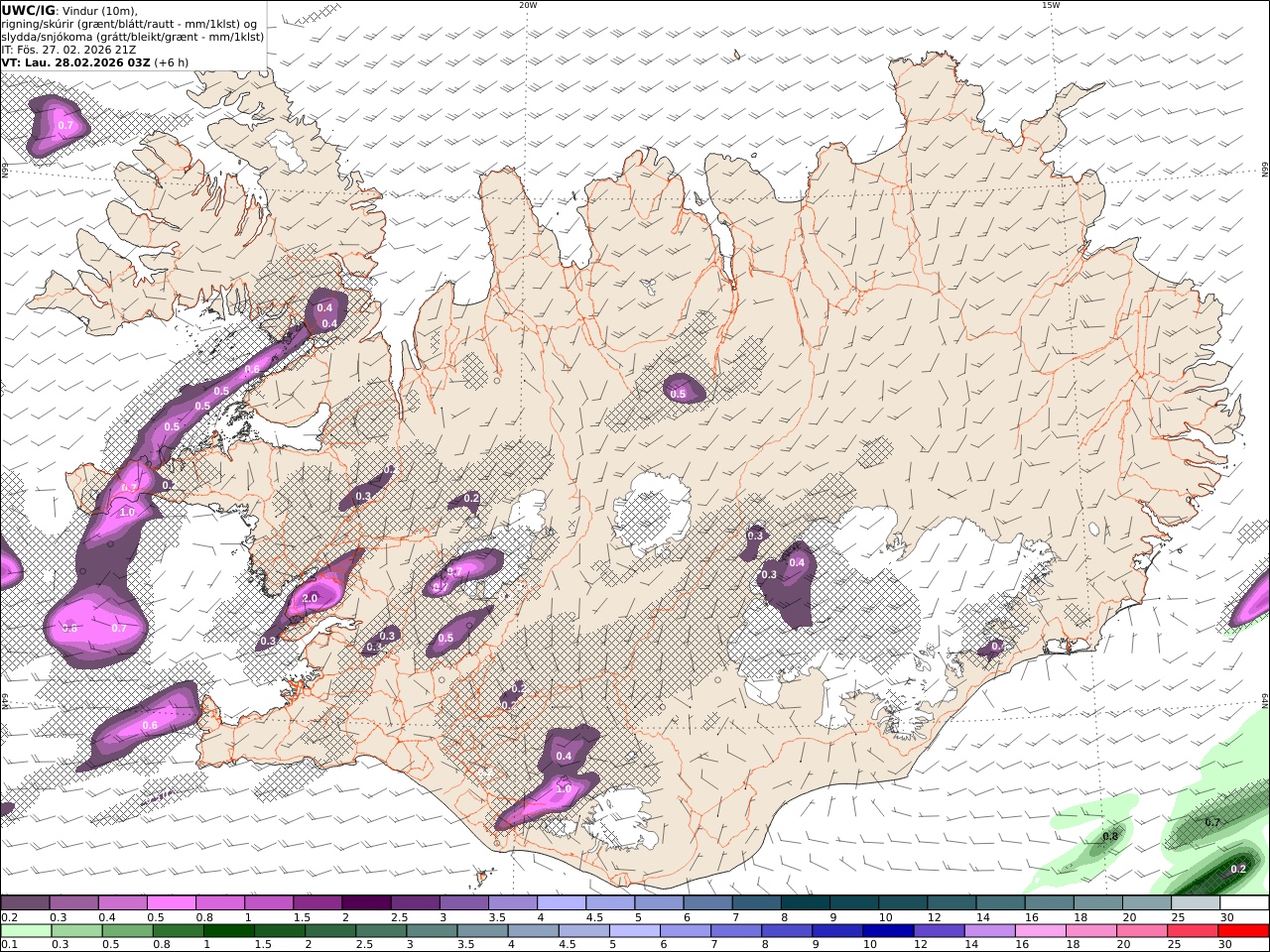1270x952 pixels.
Task: Click the 'IT: Fös. 27. 02. 2026 21Z' line
Action: (x=68, y=50)
